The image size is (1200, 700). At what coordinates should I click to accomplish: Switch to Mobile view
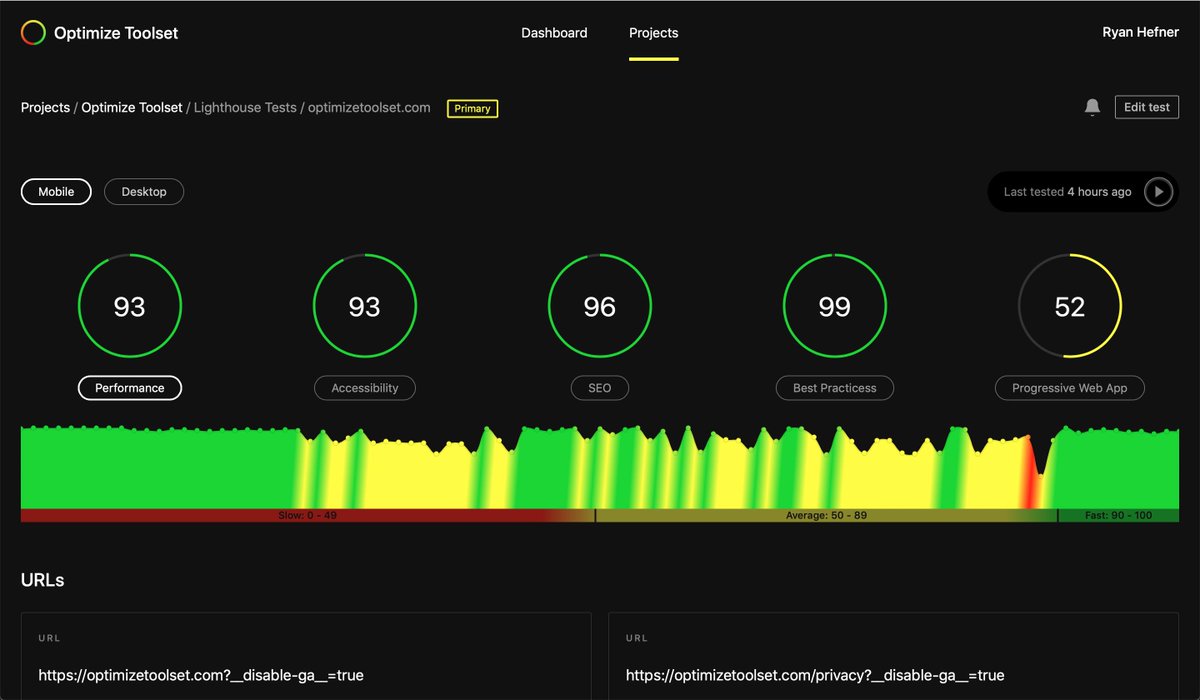point(56,191)
